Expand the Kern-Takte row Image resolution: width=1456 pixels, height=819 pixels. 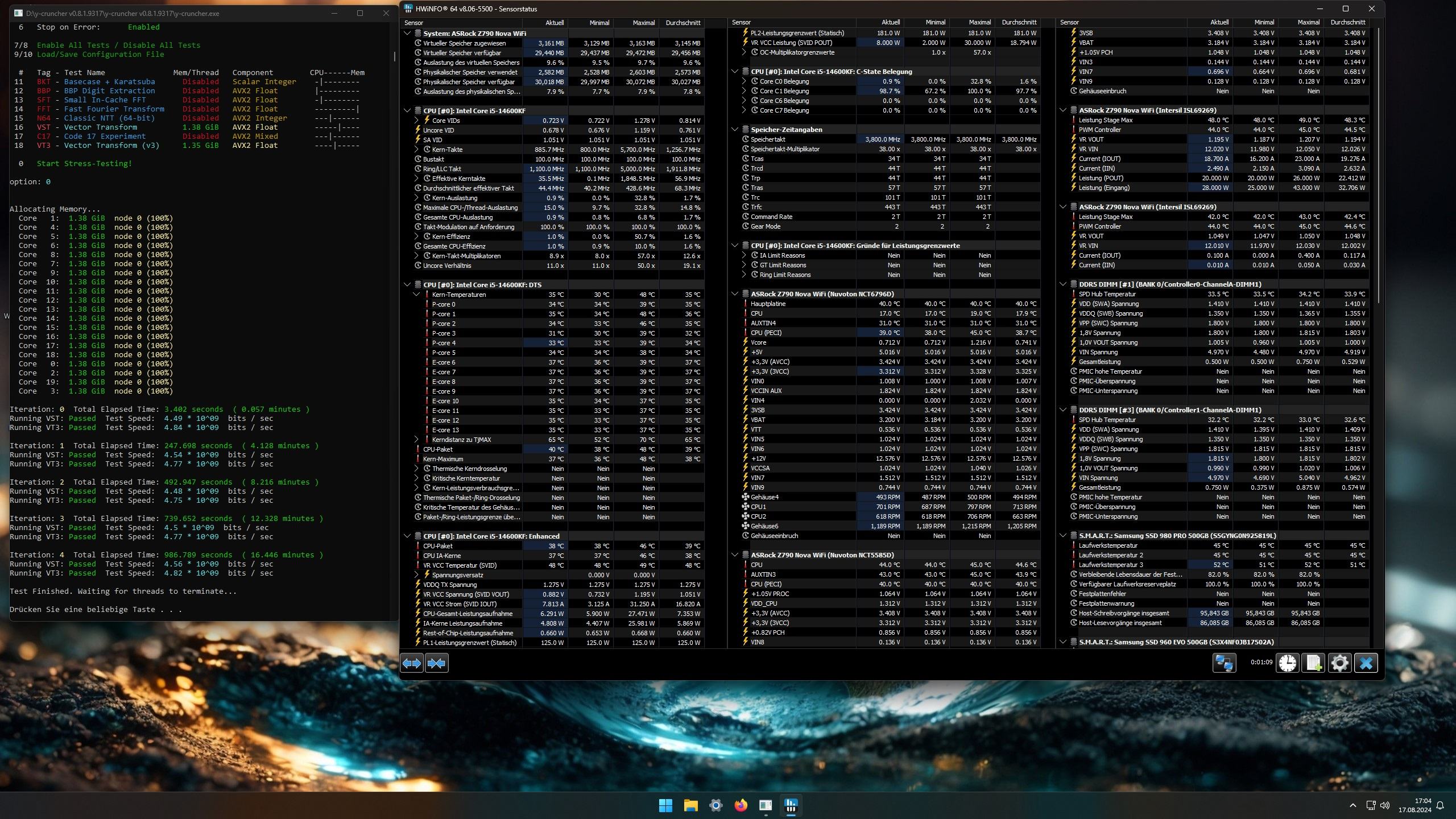click(416, 150)
